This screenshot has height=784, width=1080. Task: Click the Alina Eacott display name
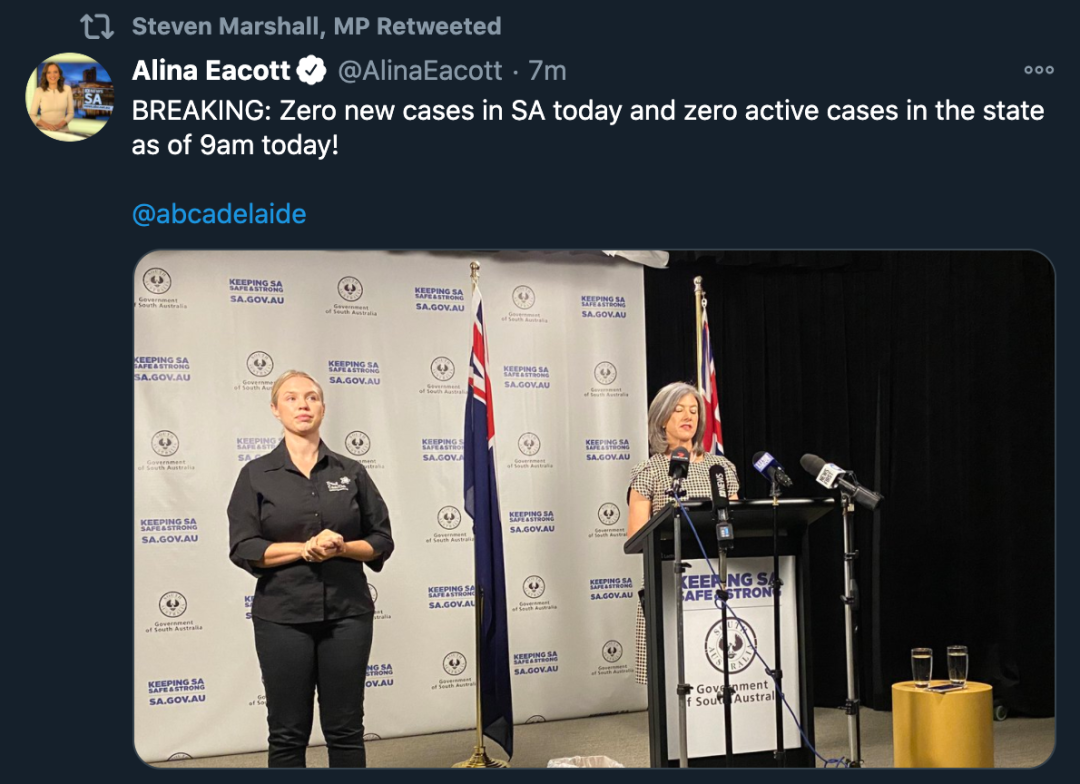[211, 70]
